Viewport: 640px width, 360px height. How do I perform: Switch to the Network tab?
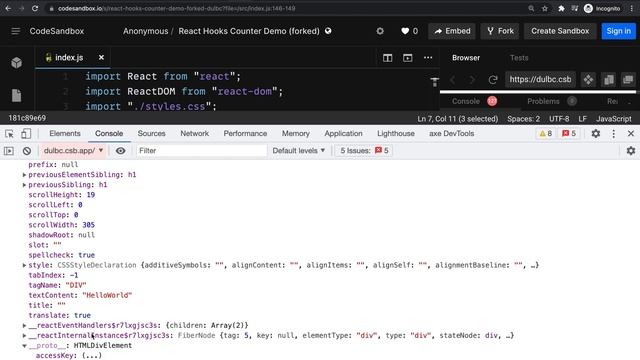(x=194, y=133)
